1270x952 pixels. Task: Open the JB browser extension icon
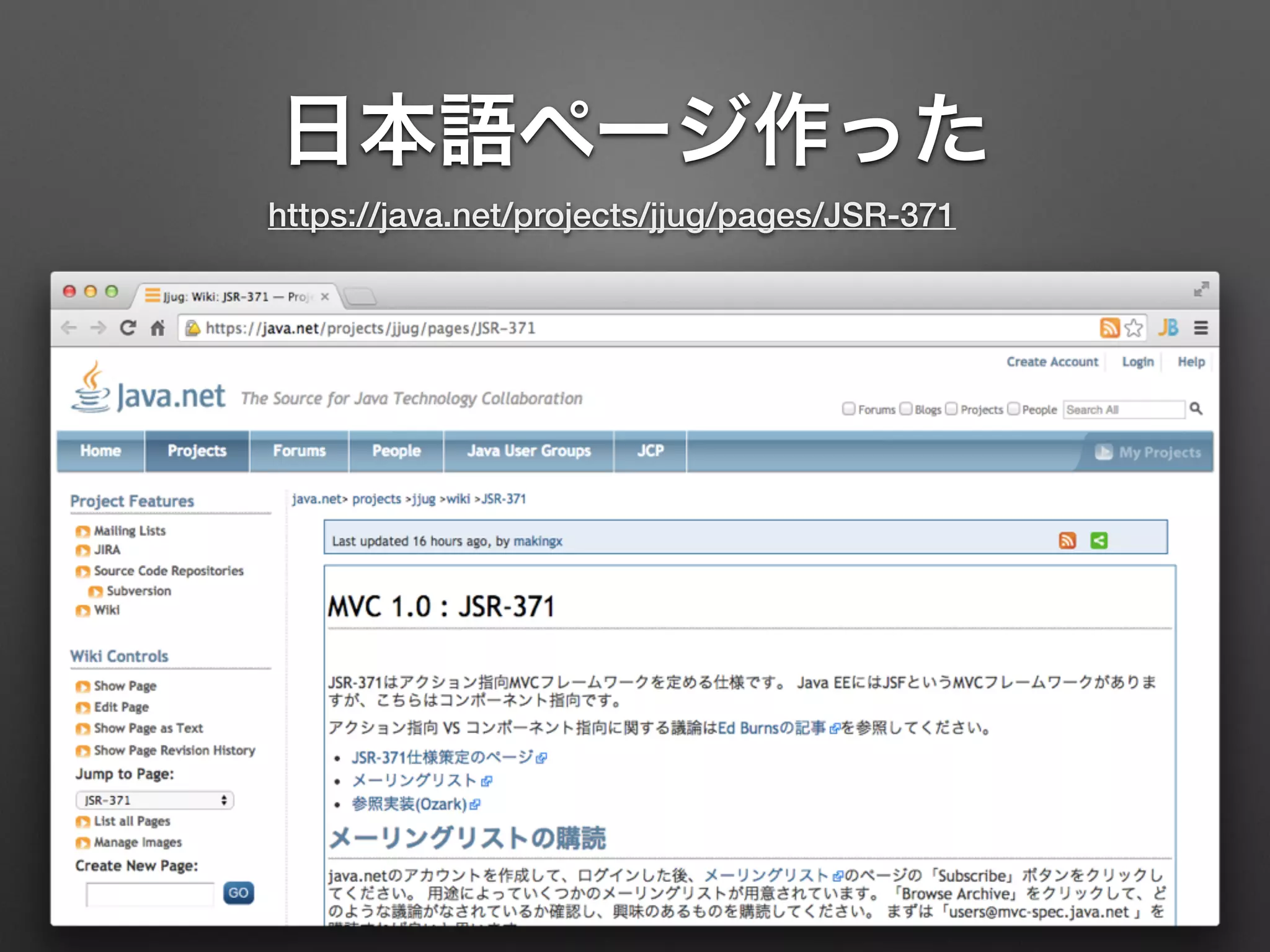(x=1168, y=328)
